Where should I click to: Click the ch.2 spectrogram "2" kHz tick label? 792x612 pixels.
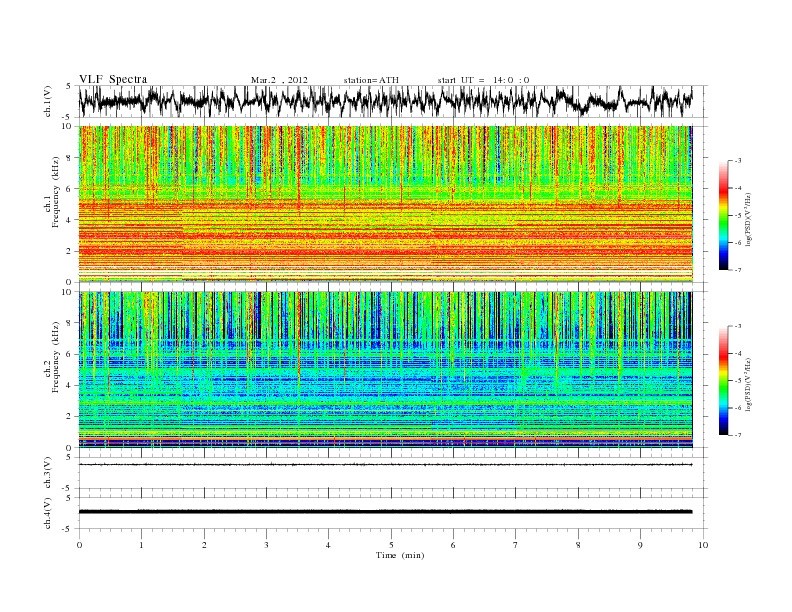pos(70,417)
